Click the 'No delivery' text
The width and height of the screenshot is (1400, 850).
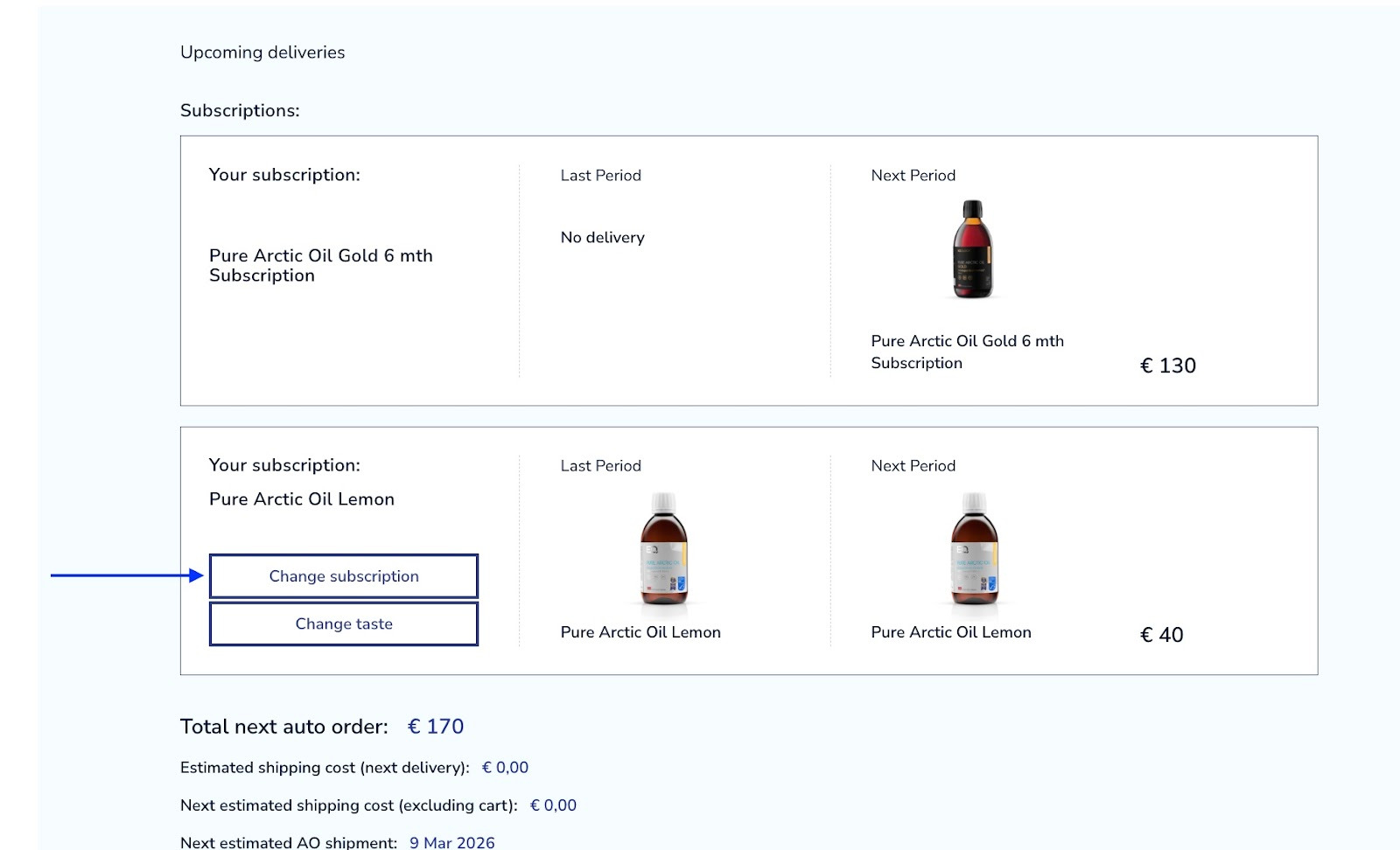pos(603,237)
